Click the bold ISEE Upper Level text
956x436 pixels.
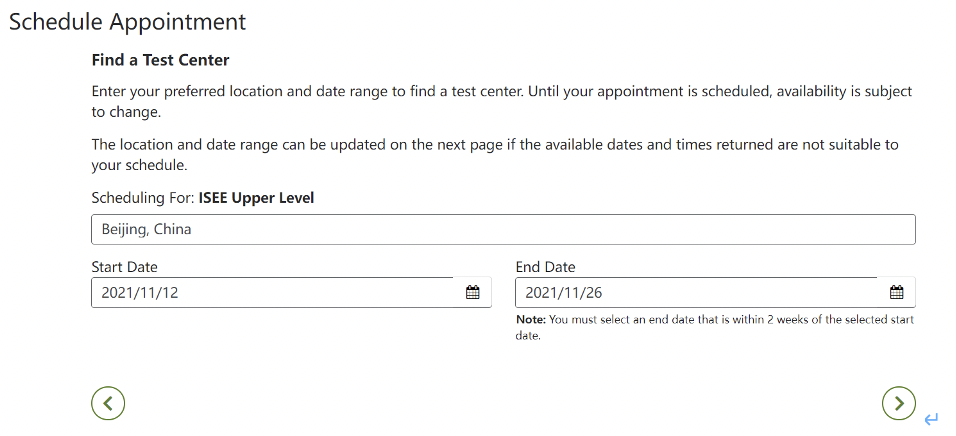click(x=256, y=198)
